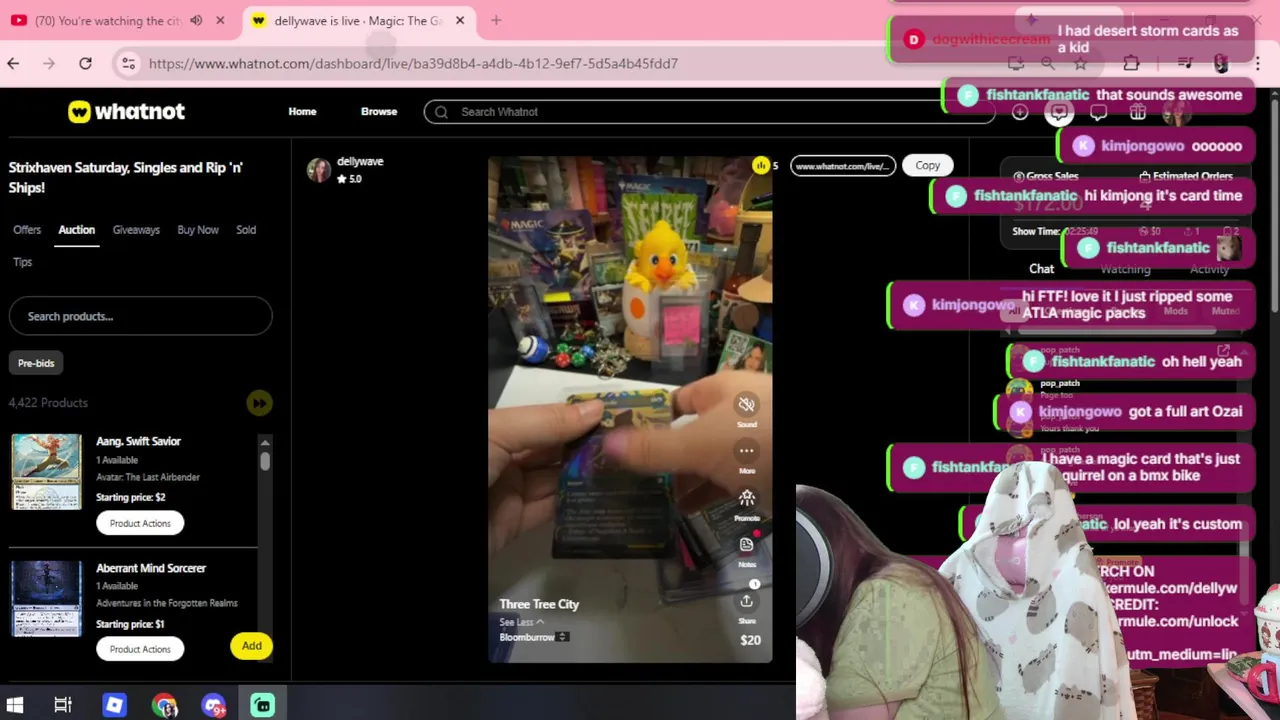Open Aberrant Mind Sorcerer card thumbnail
This screenshot has height=720, width=1280.
(46, 598)
